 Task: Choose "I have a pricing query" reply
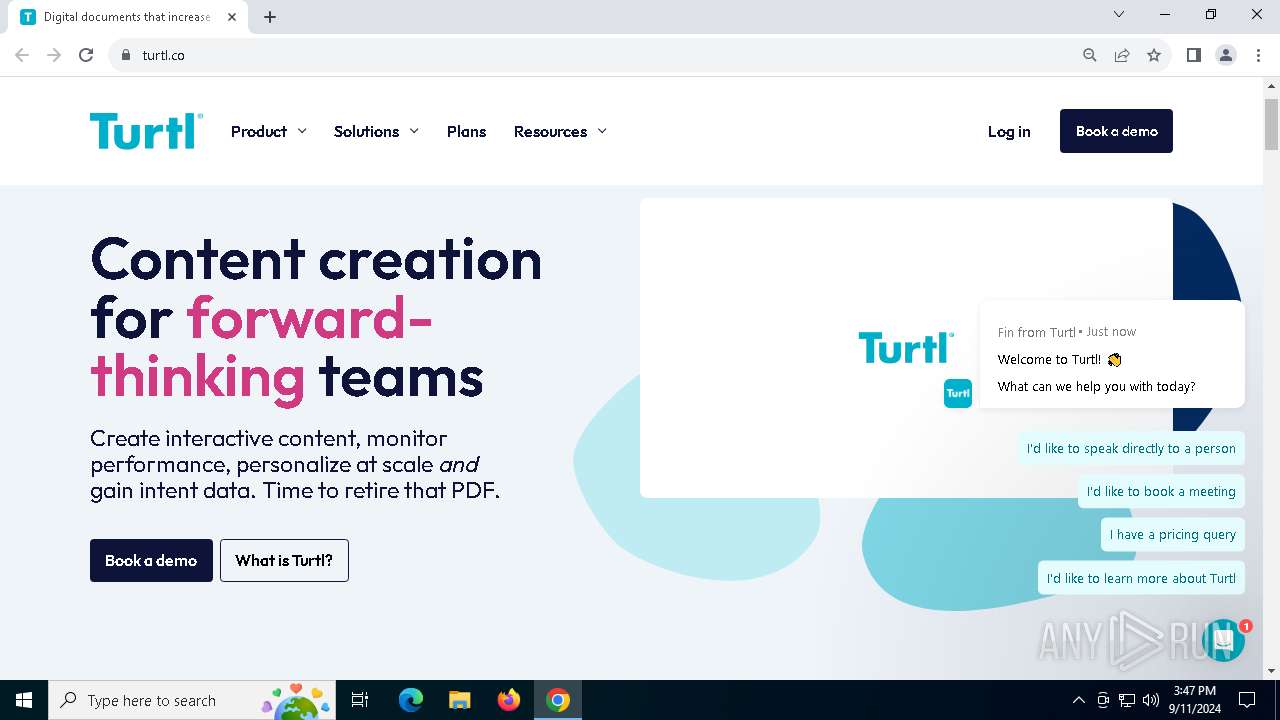[x=1173, y=534]
